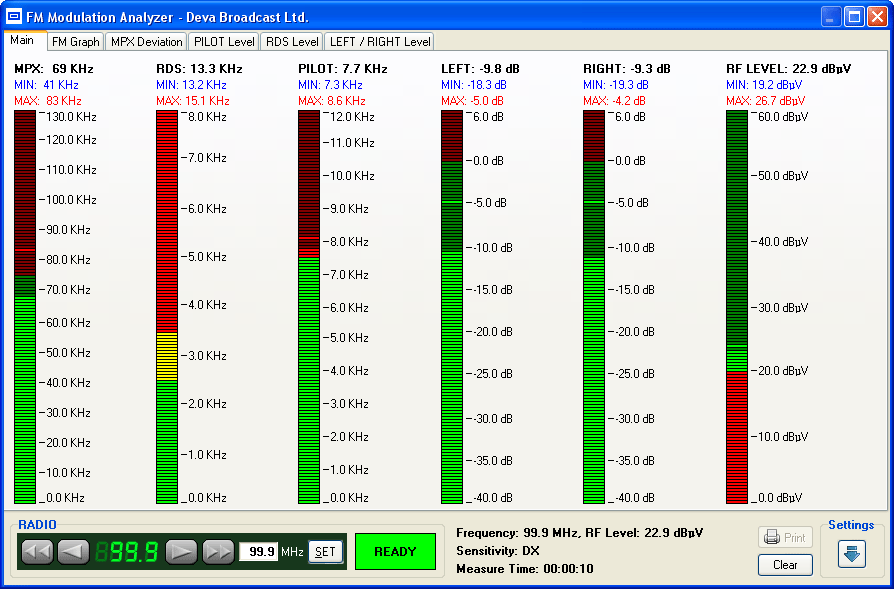The height and width of the screenshot is (589, 894).
Task: Click the RF LEVEL meter bar
Action: (x=737, y=306)
